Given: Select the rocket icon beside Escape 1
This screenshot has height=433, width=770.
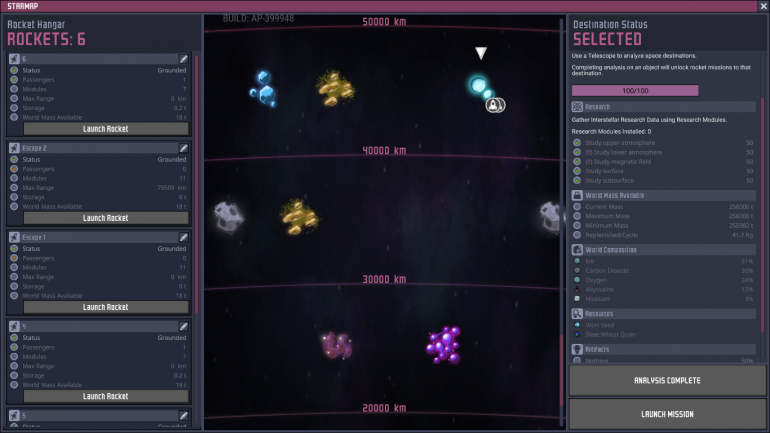Looking at the screenshot, I should (14, 238).
